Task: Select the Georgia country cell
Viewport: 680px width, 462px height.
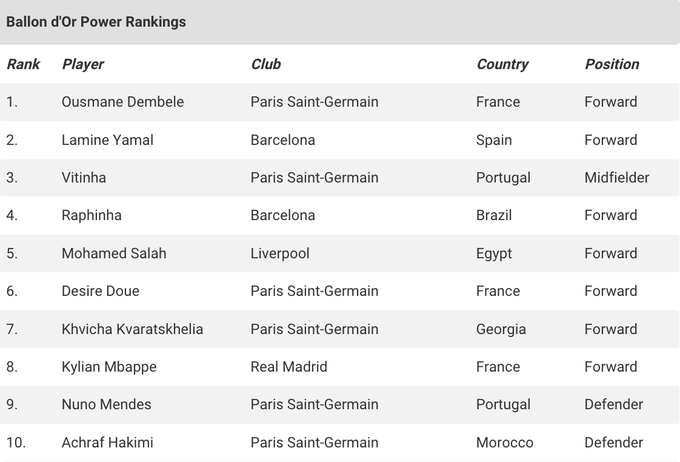Action: (501, 329)
